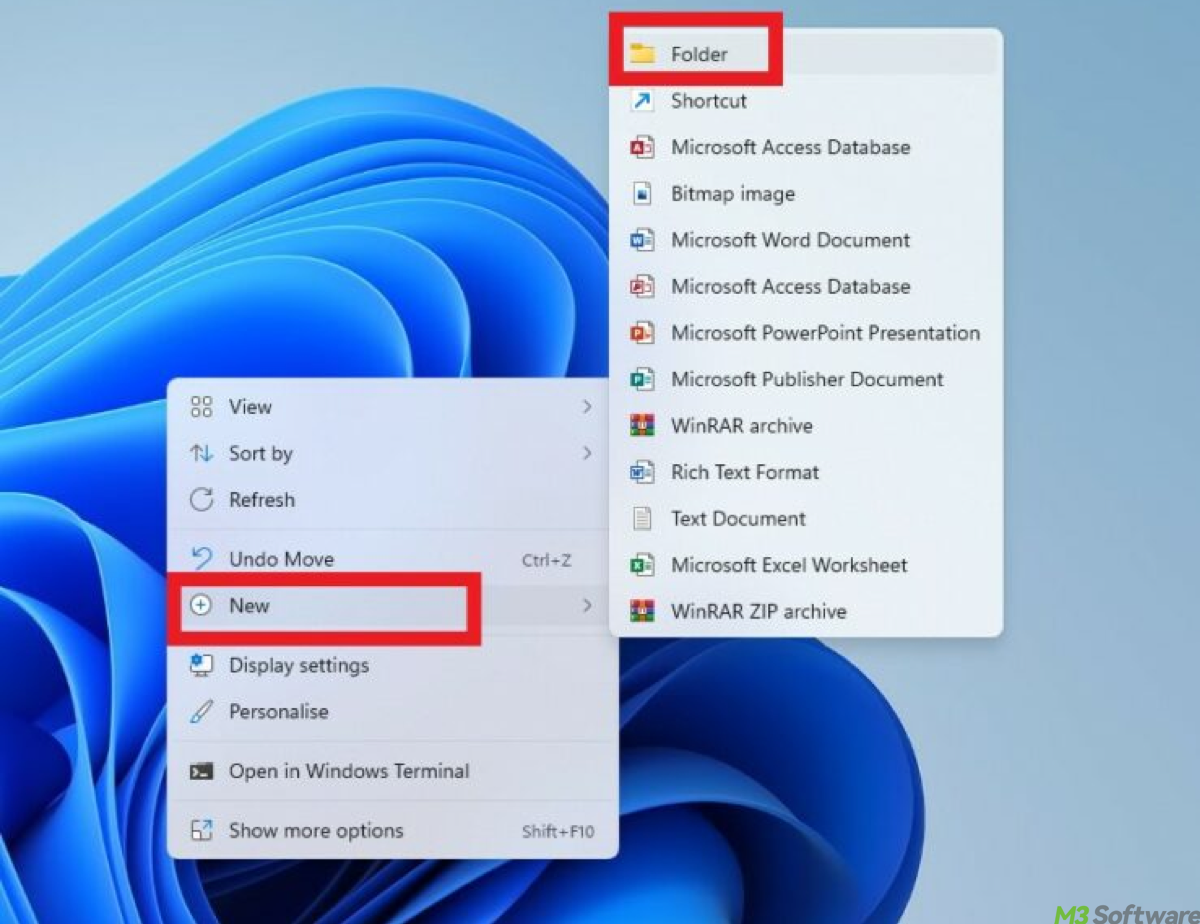Create a new Microsoft Word Document
The image size is (1200, 924).
tap(806, 240)
